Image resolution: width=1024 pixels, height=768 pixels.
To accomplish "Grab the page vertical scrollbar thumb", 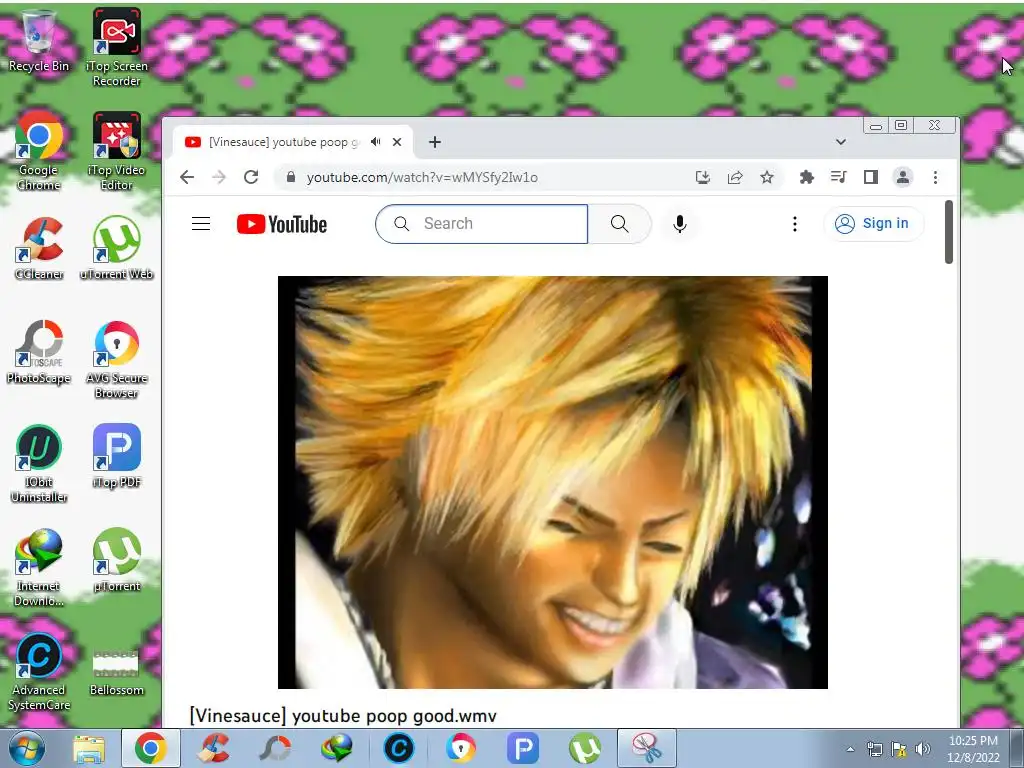I will 949,232.
